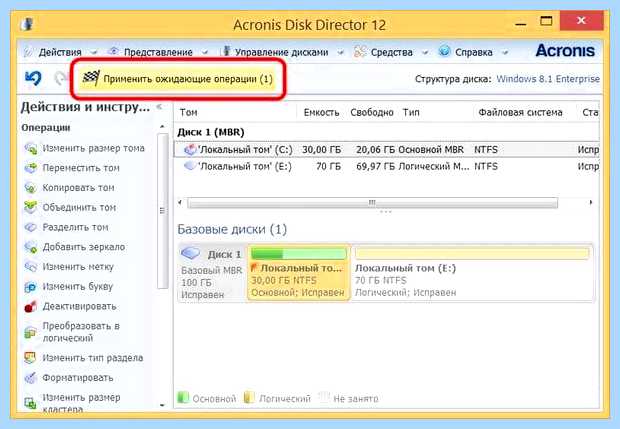Click the Деактивировать icon
The image size is (620, 429).
pos(30,306)
